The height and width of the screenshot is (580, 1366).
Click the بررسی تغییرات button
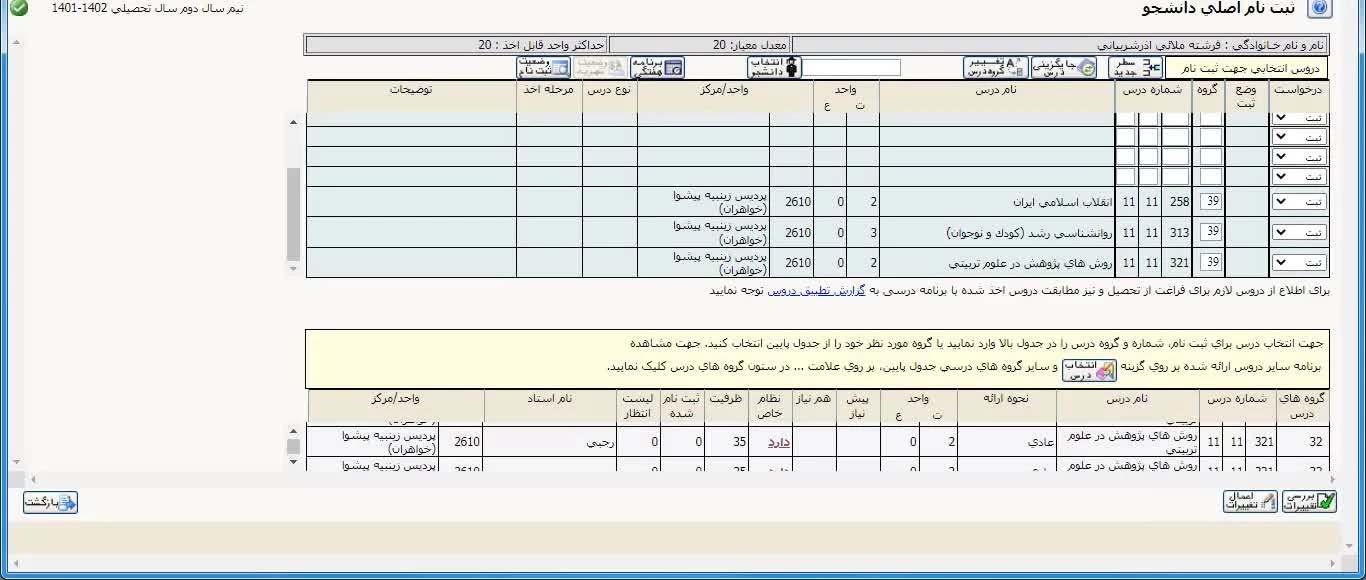[x=1310, y=502]
